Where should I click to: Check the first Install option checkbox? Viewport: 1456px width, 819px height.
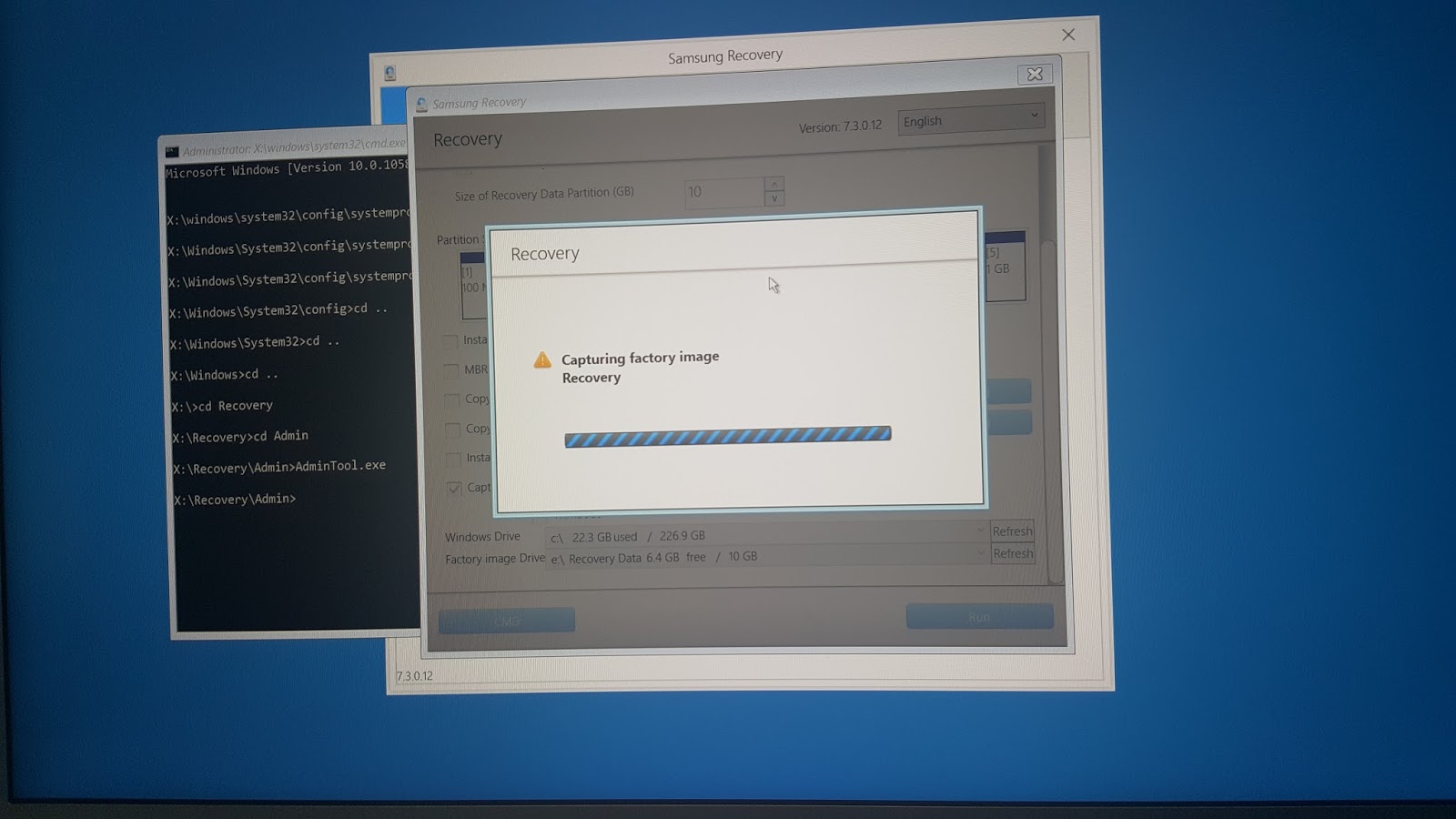click(x=453, y=341)
